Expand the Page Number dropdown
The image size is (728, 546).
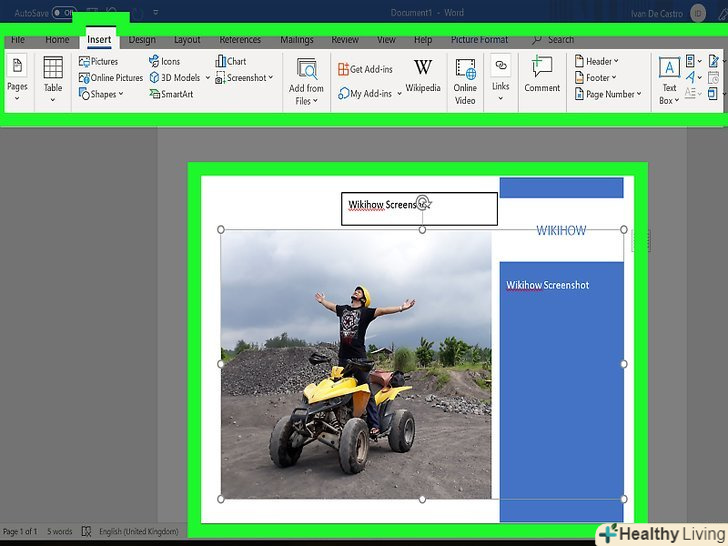point(608,94)
